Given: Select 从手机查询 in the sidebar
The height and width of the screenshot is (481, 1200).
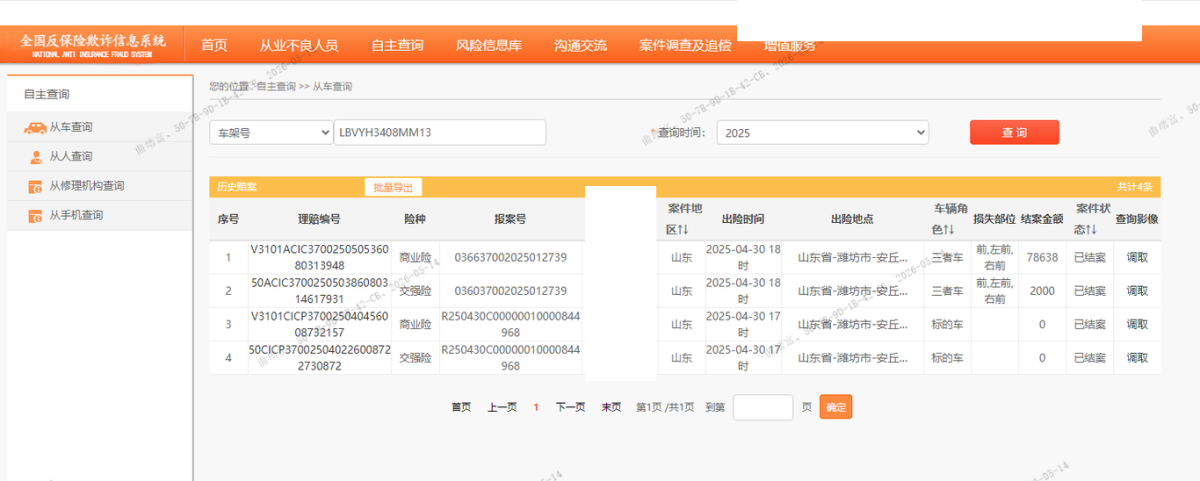Looking at the screenshot, I should pos(76,215).
